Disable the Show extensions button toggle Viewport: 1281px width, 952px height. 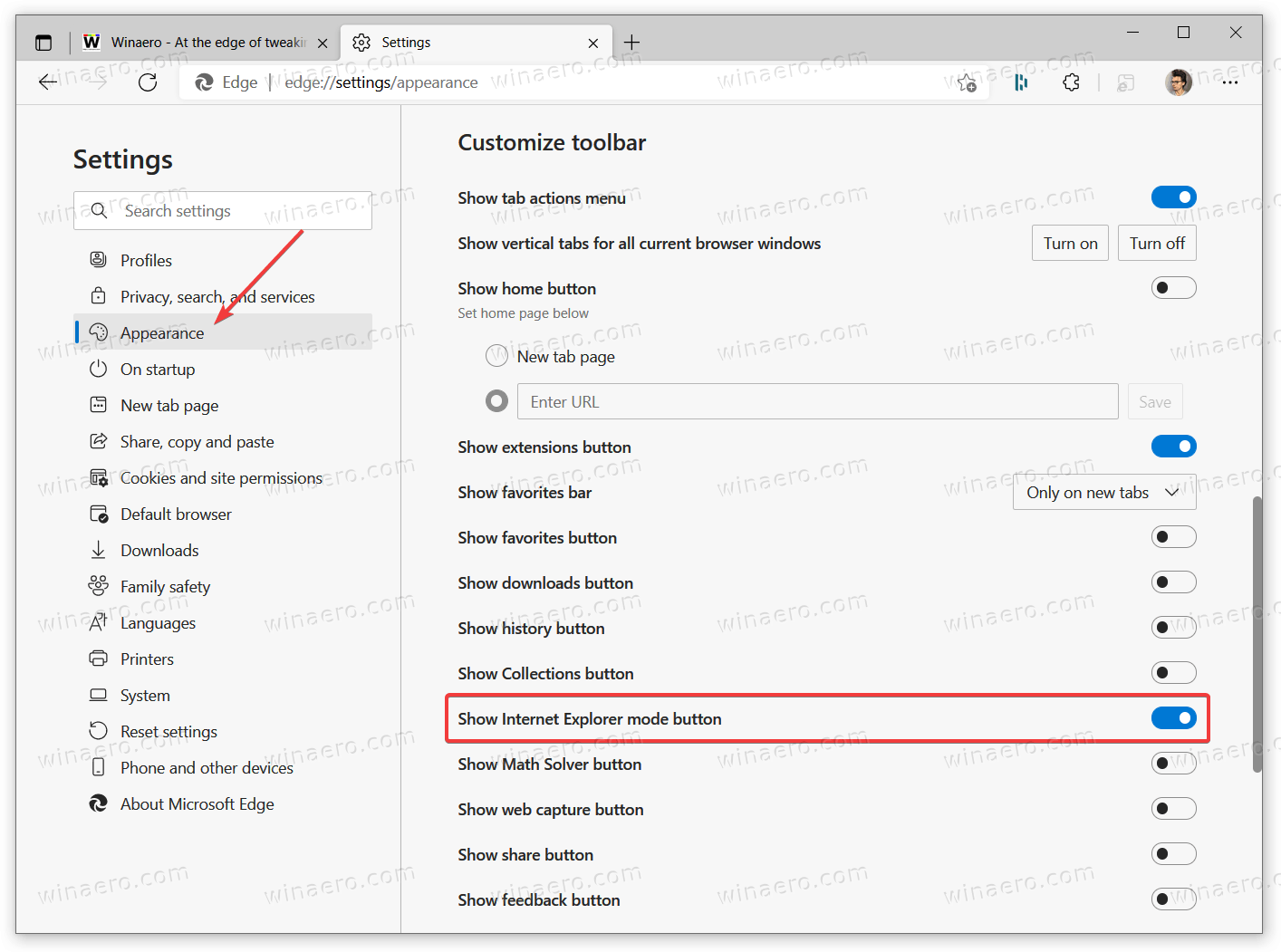[1173, 447]
